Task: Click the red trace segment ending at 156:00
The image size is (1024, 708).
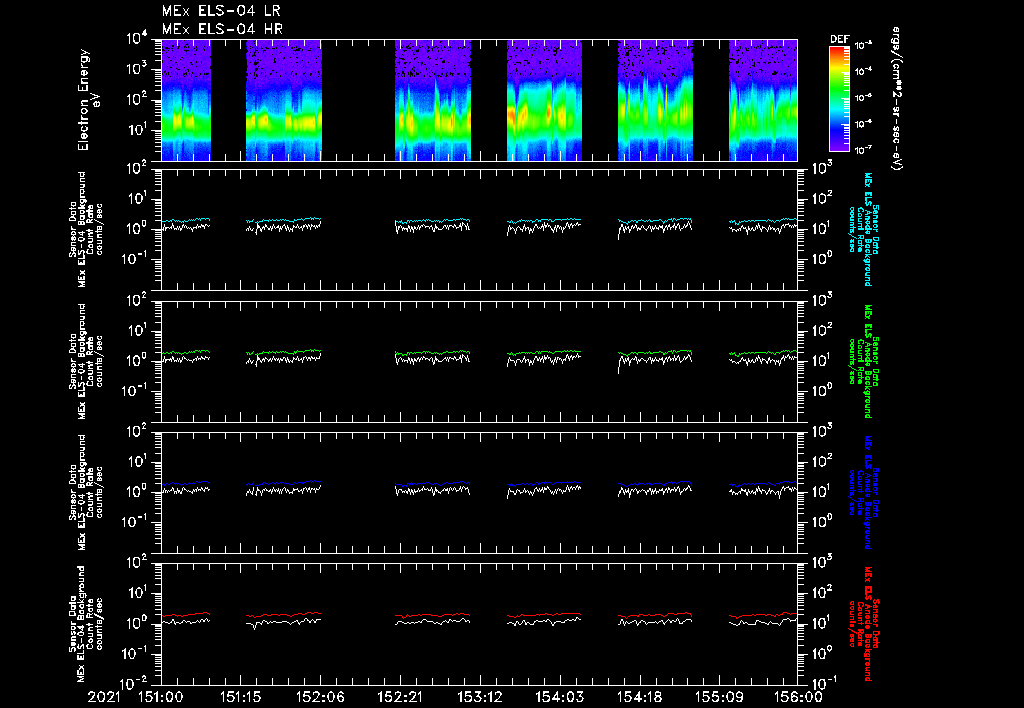Action: (763, 615)
